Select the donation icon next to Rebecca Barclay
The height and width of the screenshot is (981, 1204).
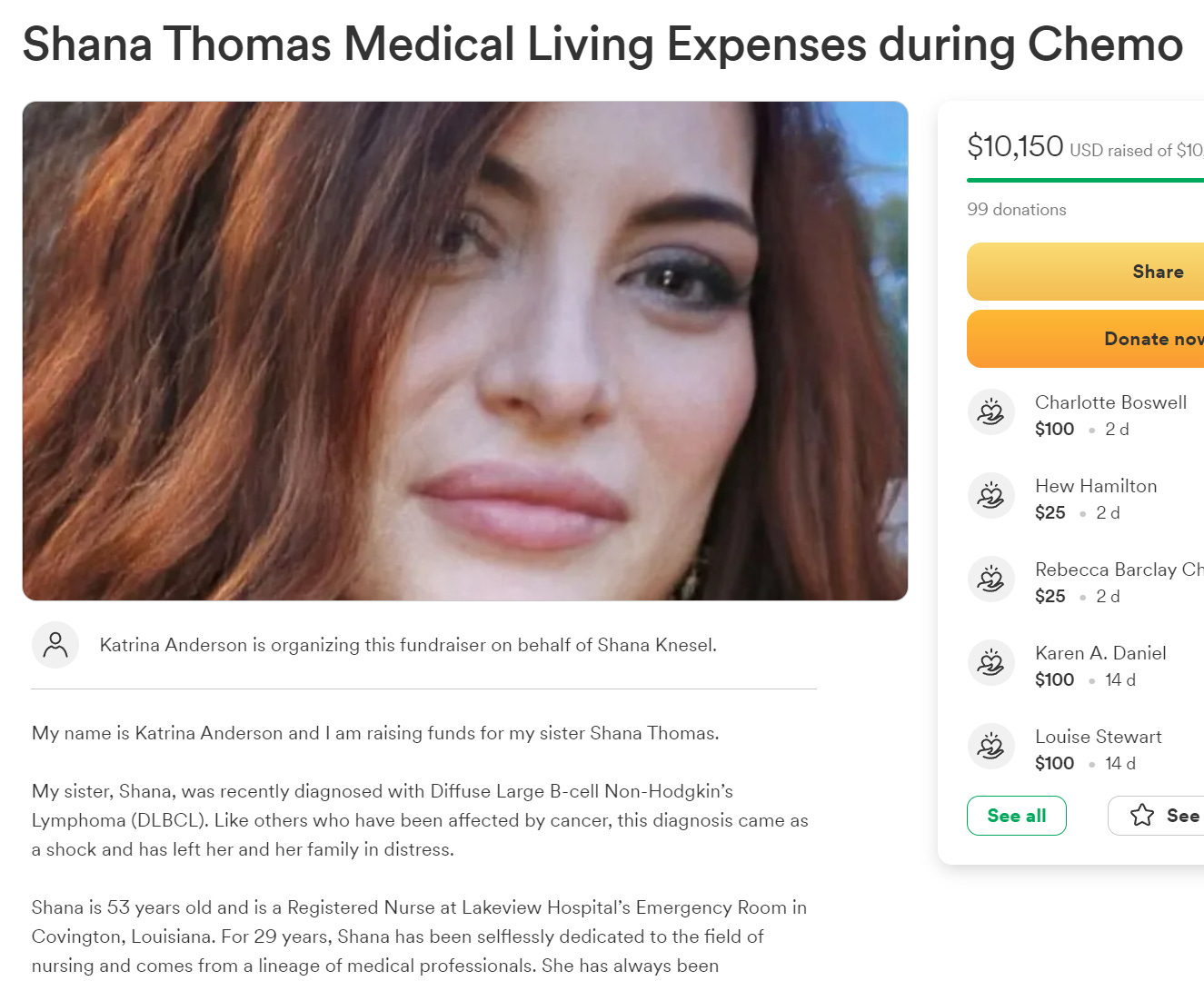tap(990, 580)
